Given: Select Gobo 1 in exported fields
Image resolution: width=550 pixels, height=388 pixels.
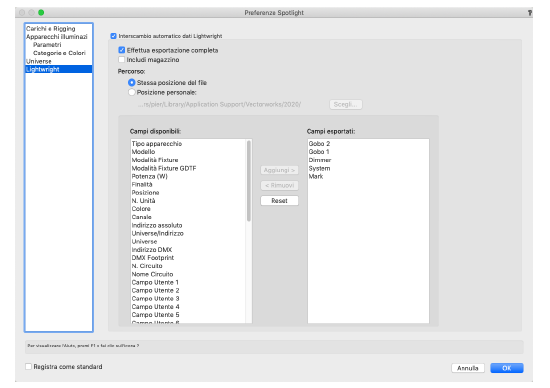Looking at the screenshot, I should click(368, 152).
